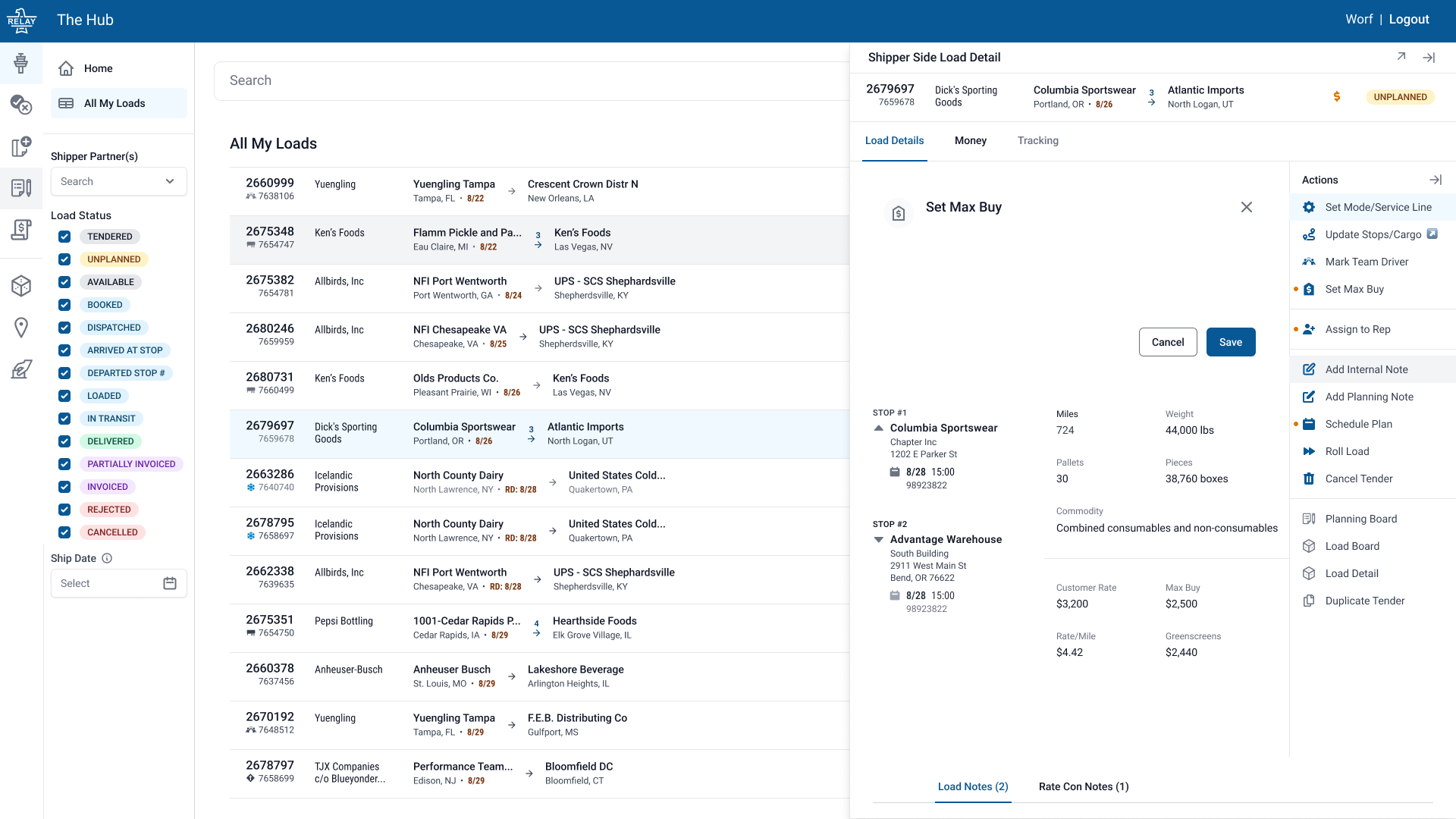Click the main Search field
Viewport: 1456px width, 819px height.
click(x=532, y=80)
